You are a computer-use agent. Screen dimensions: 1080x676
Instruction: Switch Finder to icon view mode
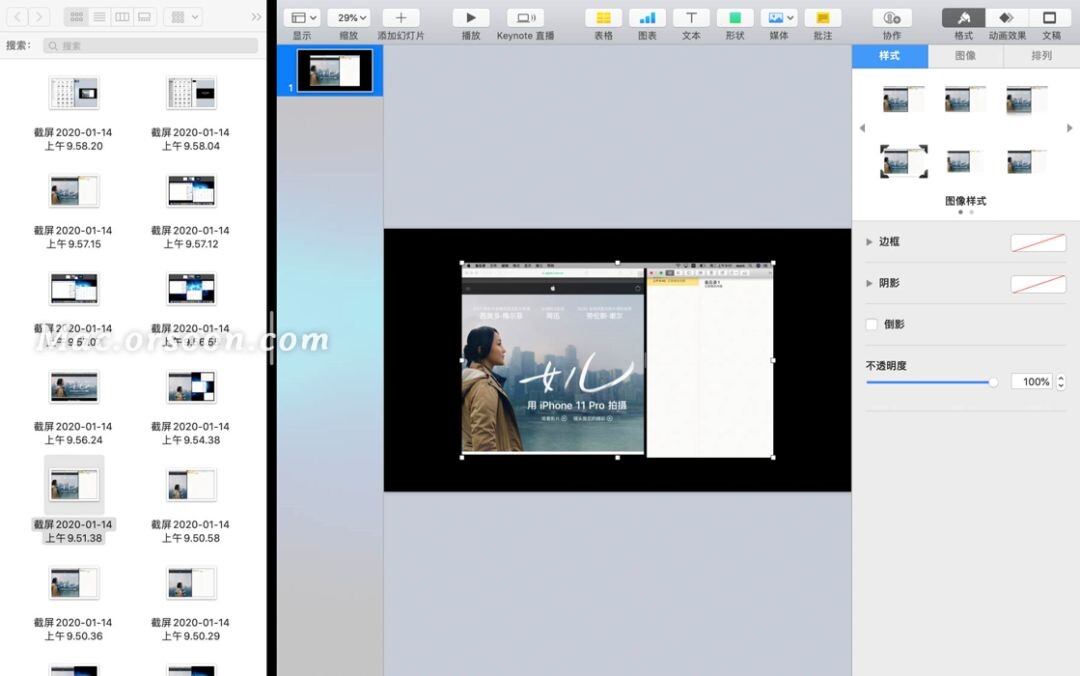pos(76,17)
